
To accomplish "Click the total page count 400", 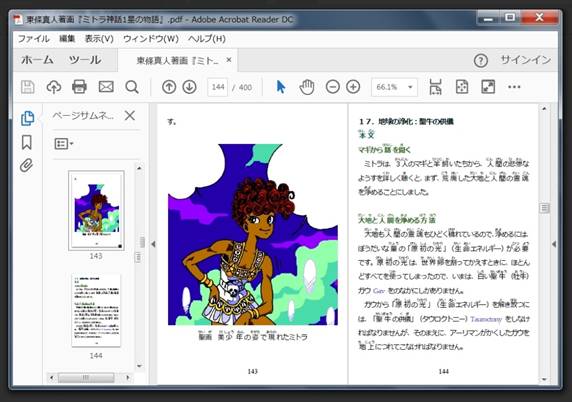I will [245, 87].
